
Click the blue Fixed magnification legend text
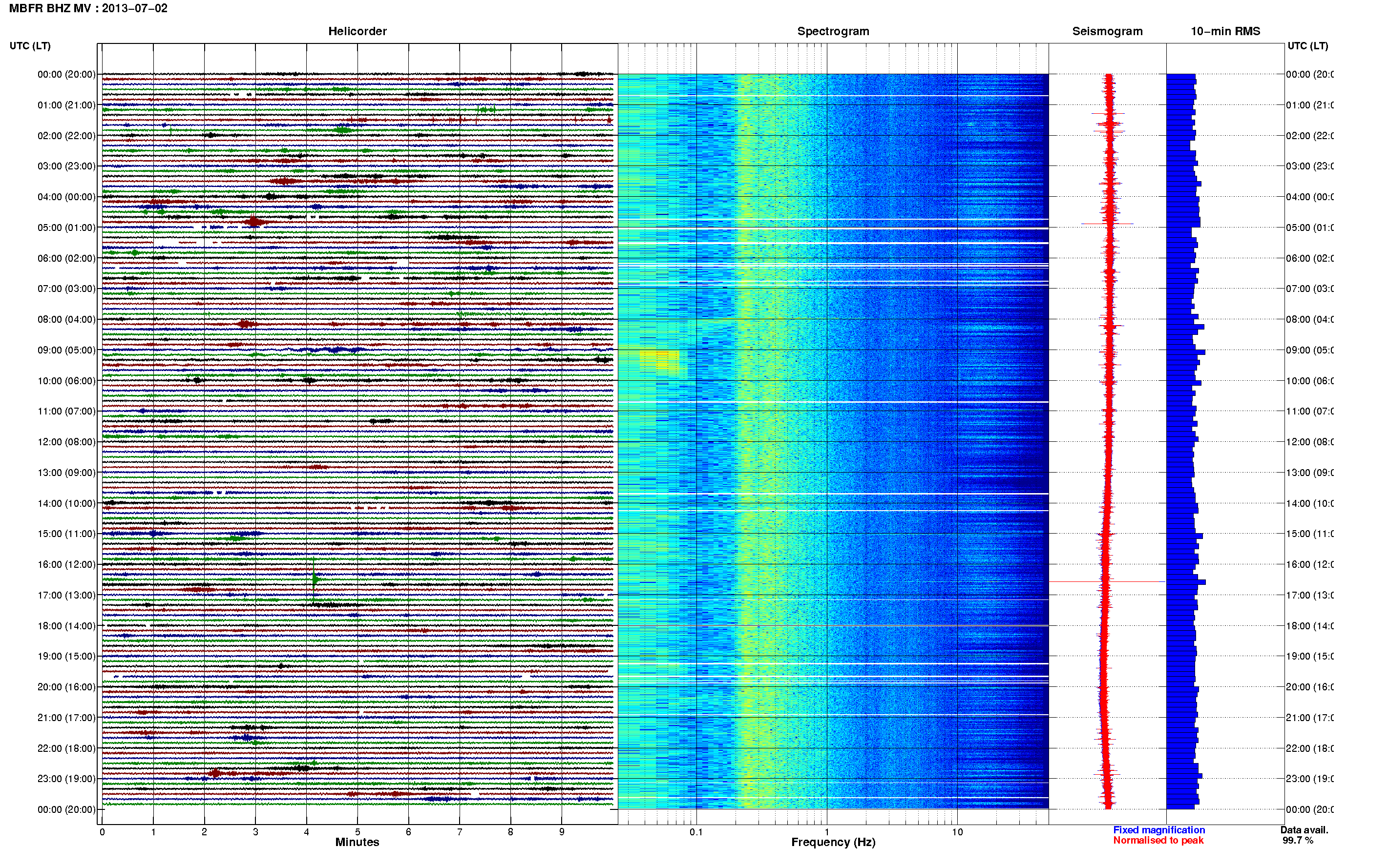point(1159,830)
